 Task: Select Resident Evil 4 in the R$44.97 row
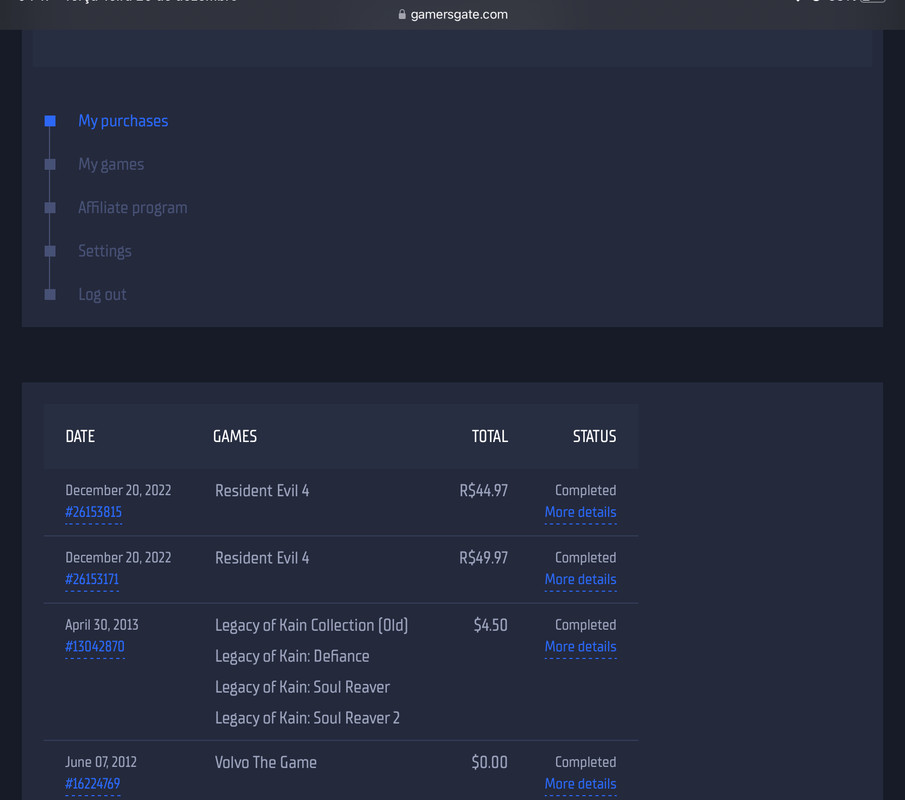coord(262,491)
